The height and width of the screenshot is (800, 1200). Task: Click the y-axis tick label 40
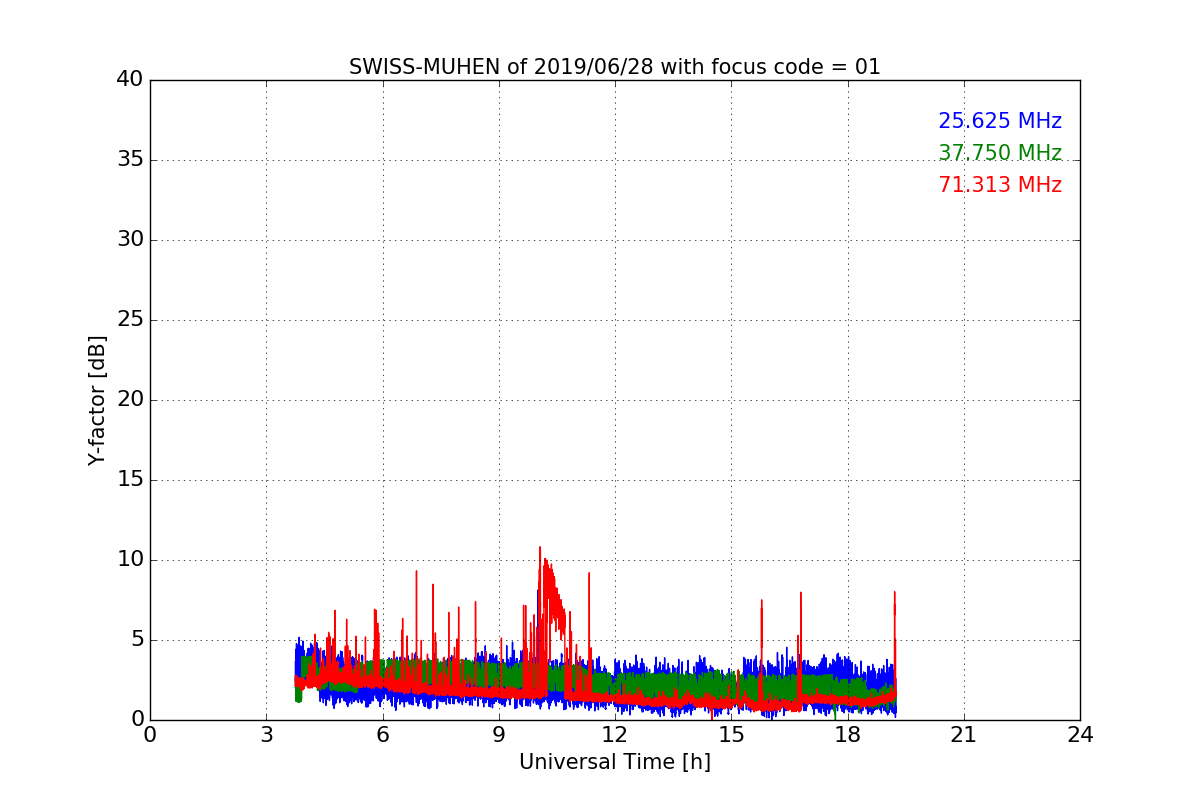coord(130,80)
